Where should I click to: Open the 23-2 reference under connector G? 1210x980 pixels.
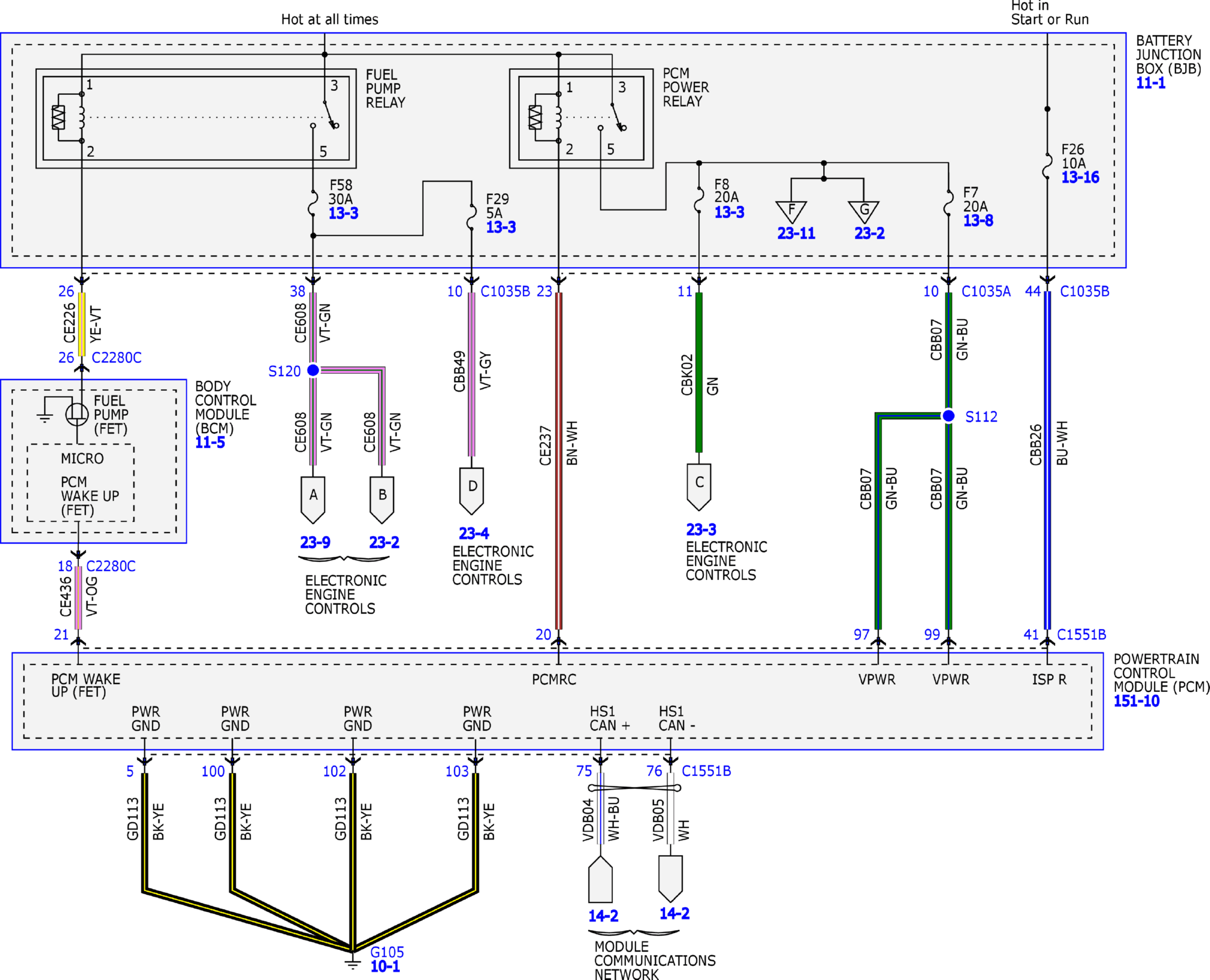click(869, 233)
